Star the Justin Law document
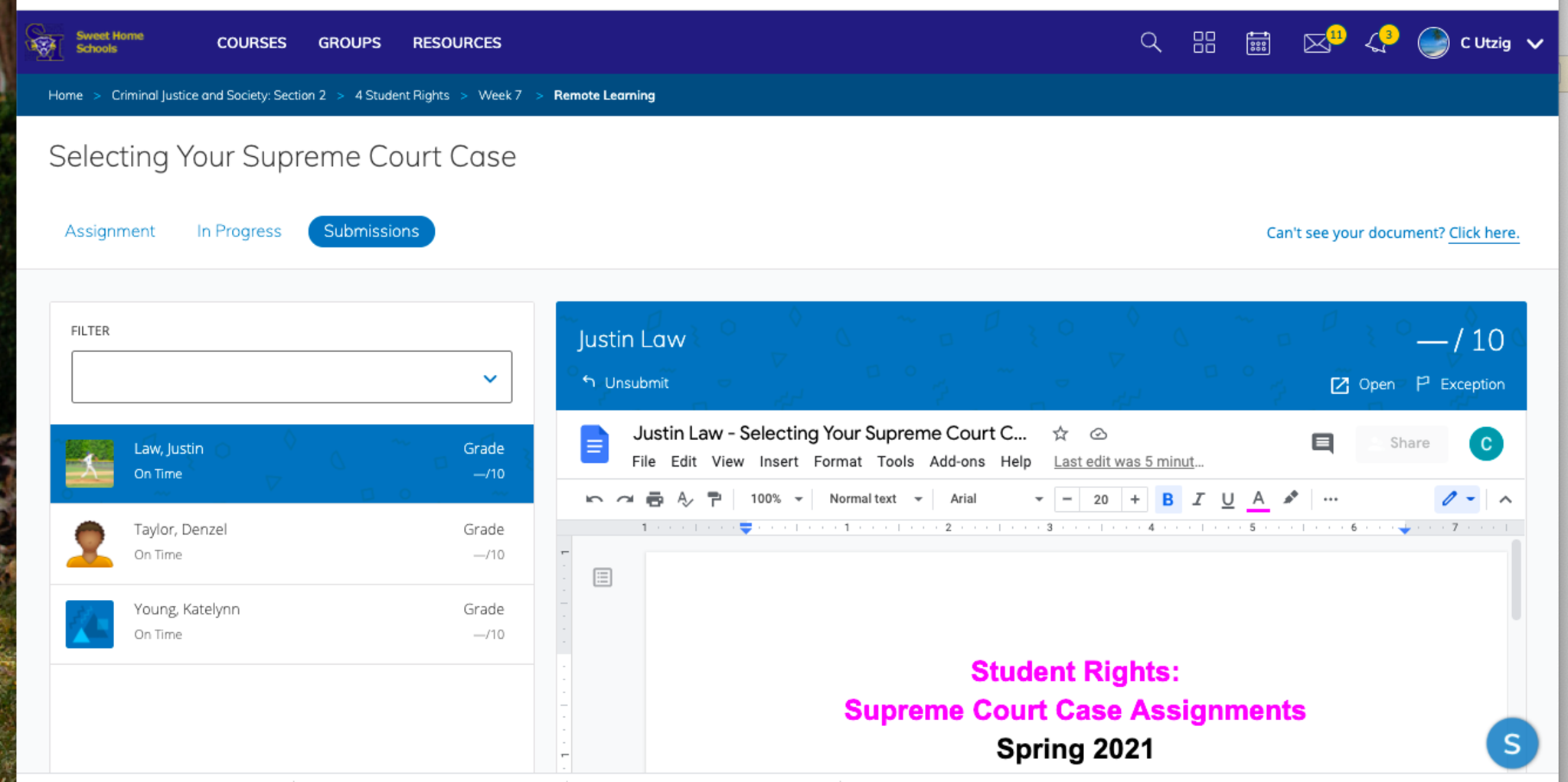 1060,434
